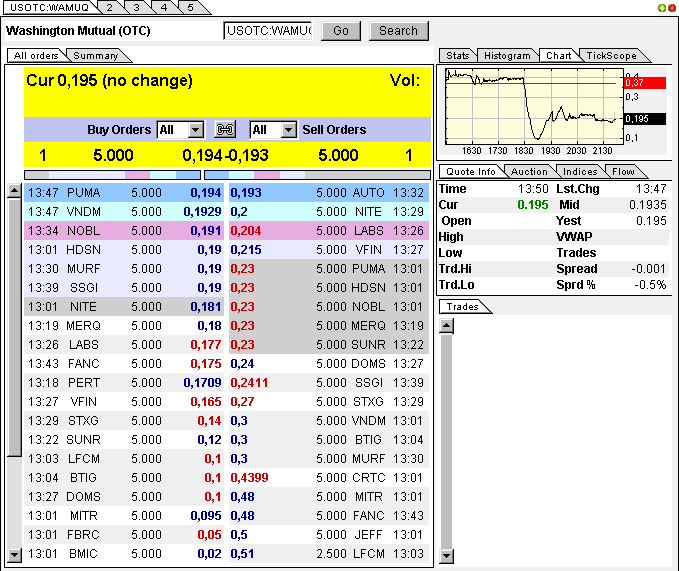Click the Mid value 0.1935
679x571 pixels.
647,205
